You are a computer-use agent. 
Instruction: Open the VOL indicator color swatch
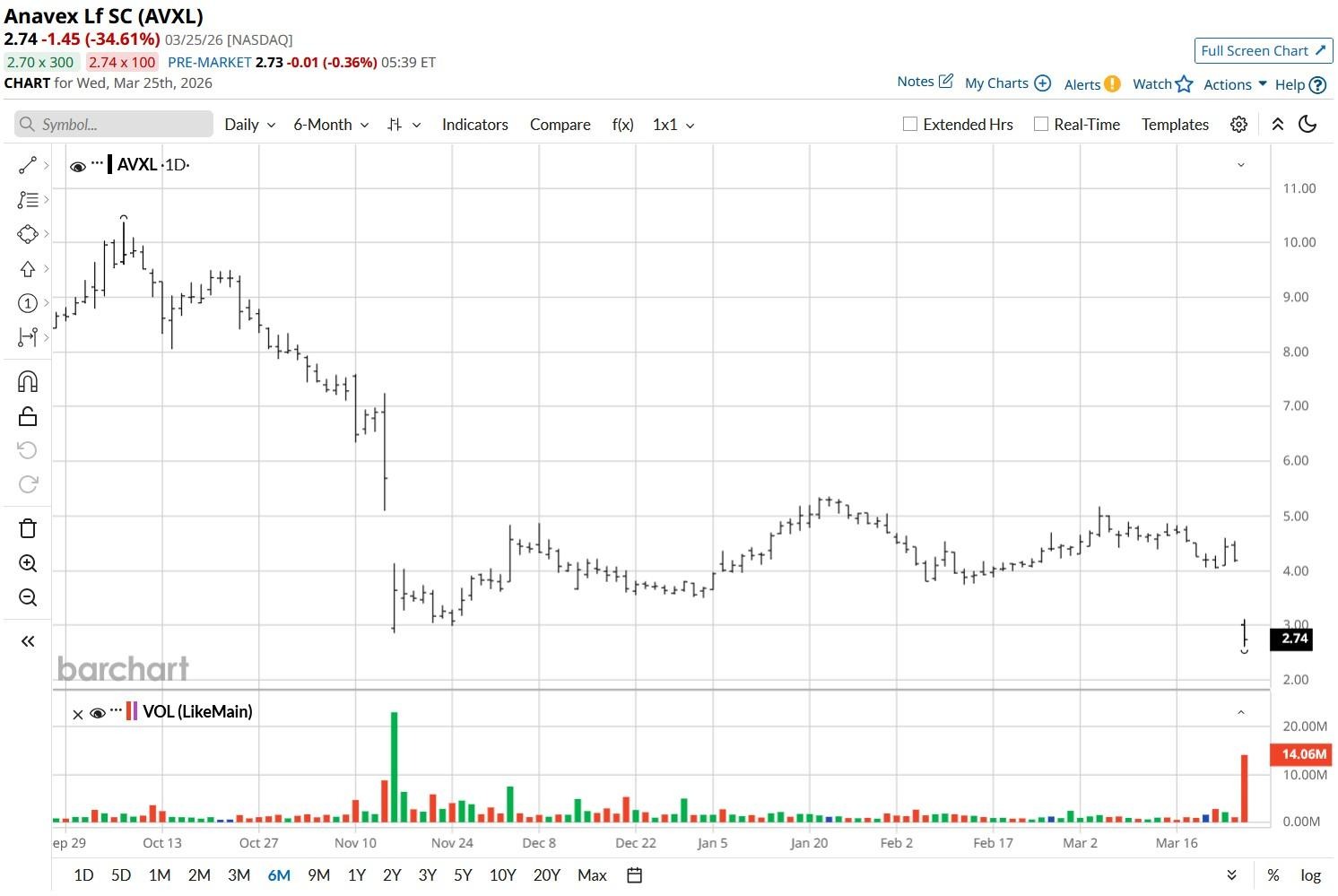pyautogui.click(x=132, y=712)
